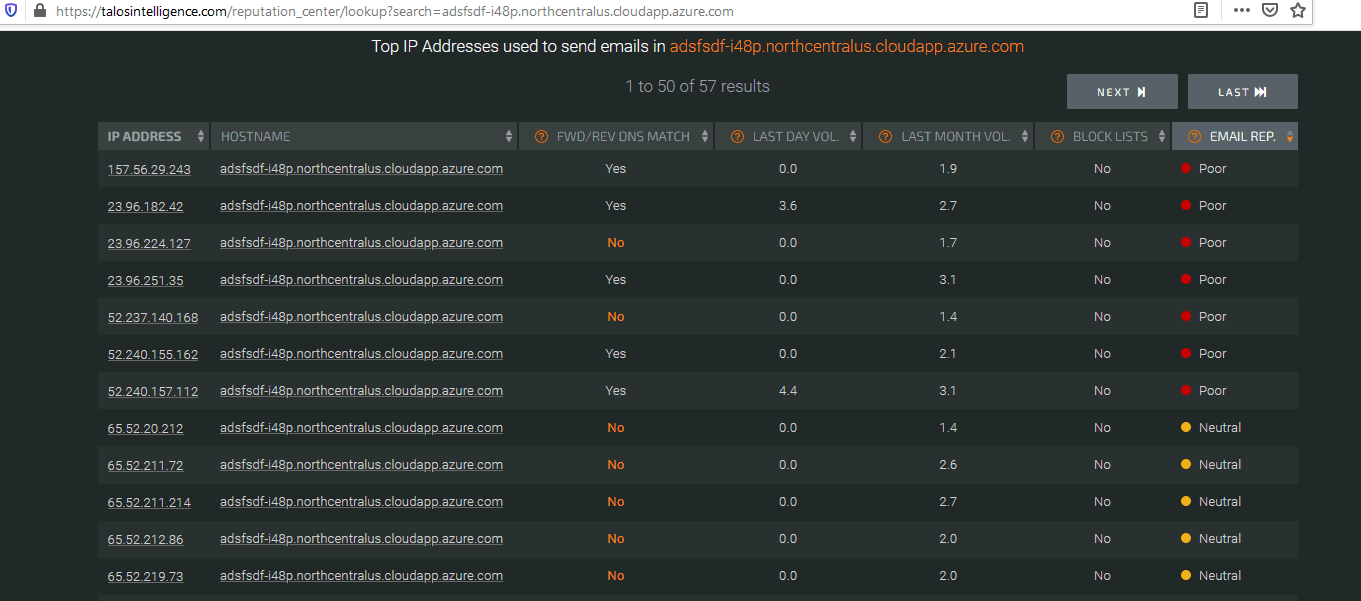Open IP address 65.52.211.72
Screen dimensions: 1361x601
(x=145, y=466)
